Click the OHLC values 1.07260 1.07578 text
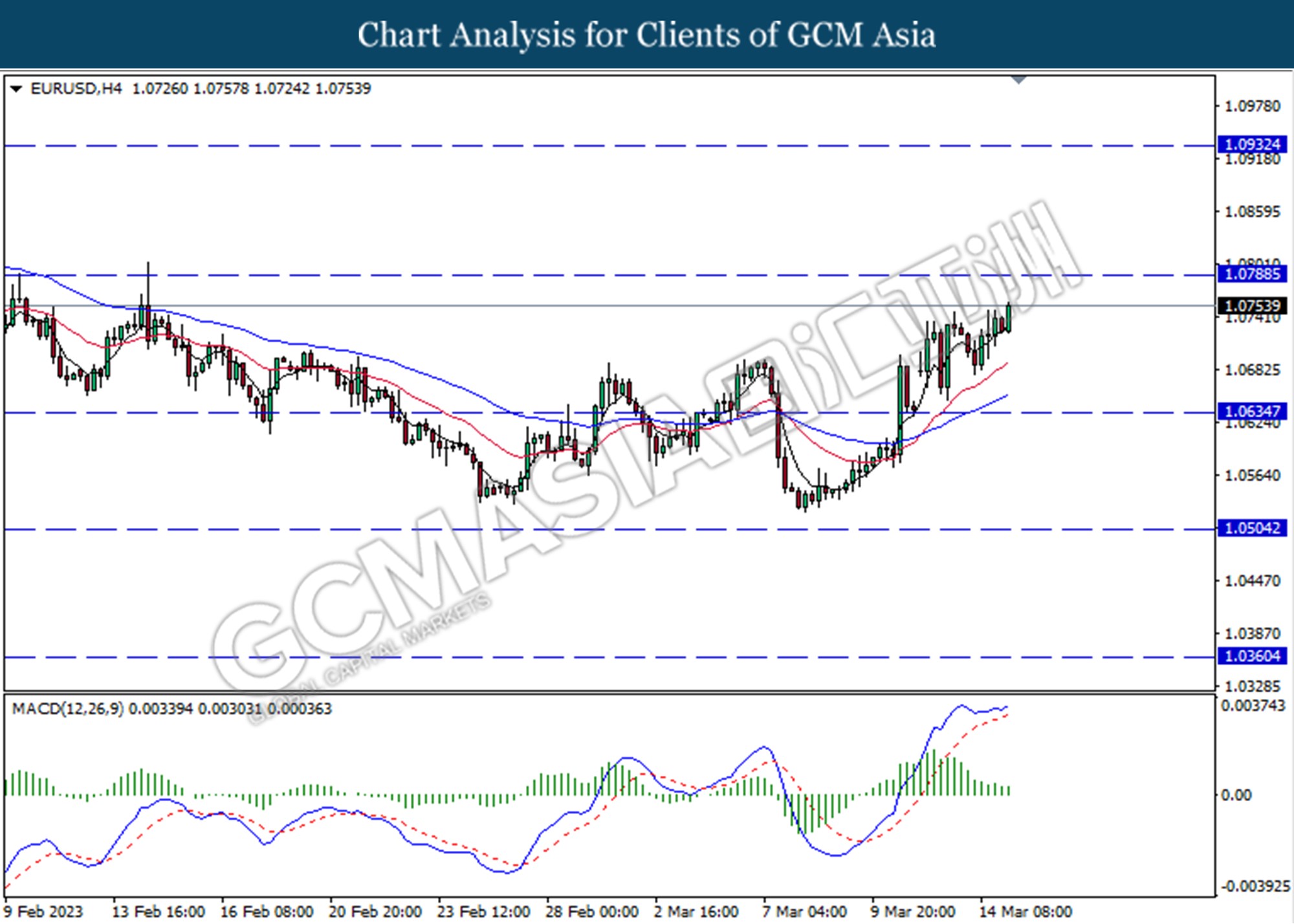Image resolution: width=1294 pixels, height=924 pixels. [x=190, y=89]
